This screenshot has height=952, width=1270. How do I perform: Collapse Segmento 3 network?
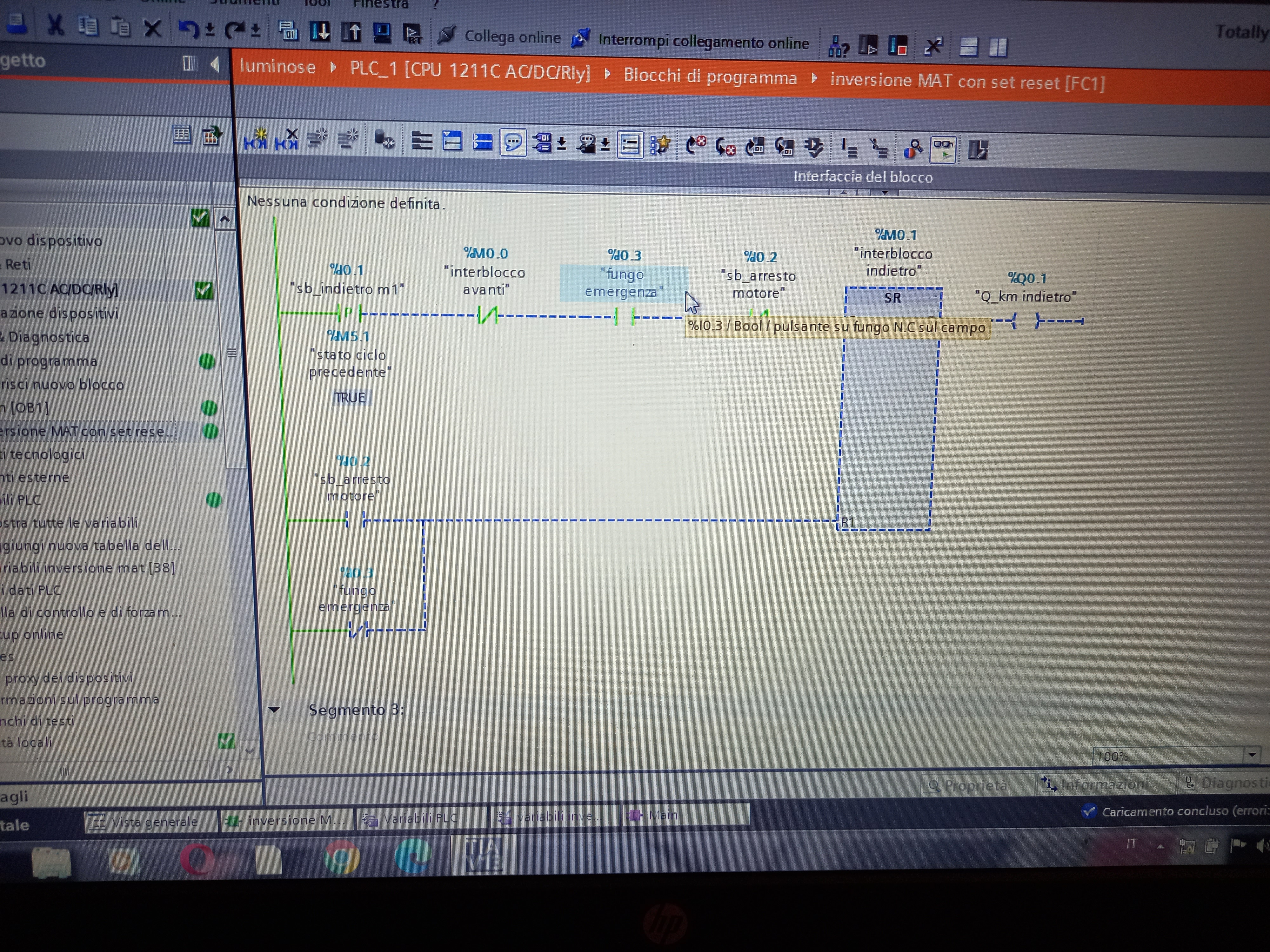coord(274,710)
